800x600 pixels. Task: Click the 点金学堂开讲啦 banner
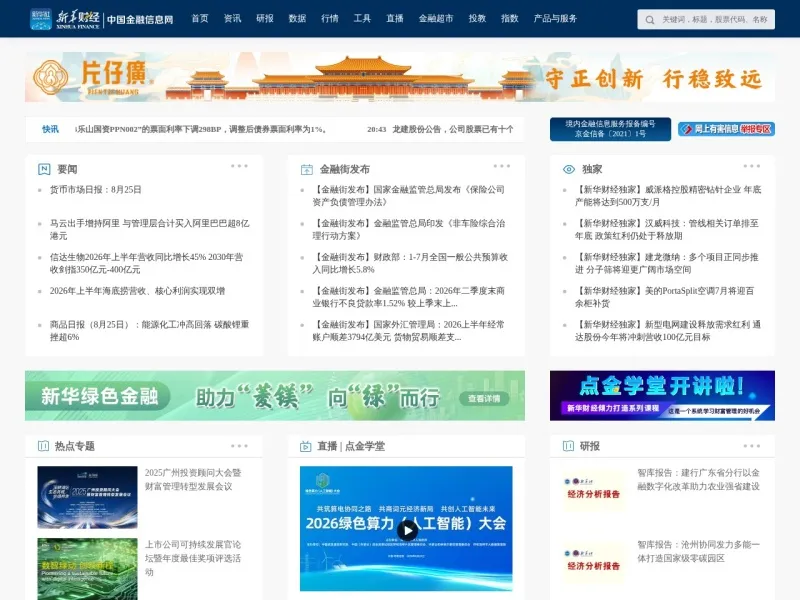click(x=662, y=395)
